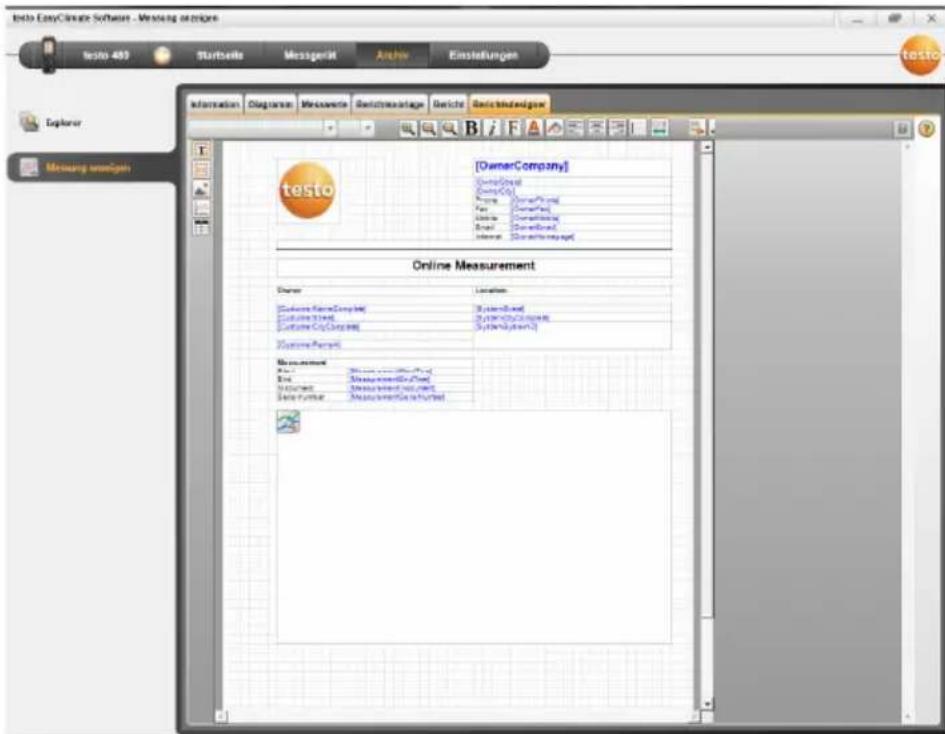This screenshot has width=945, height=734.
Task: Switch to the Bericht tab
Action: (x=448, y=104)
